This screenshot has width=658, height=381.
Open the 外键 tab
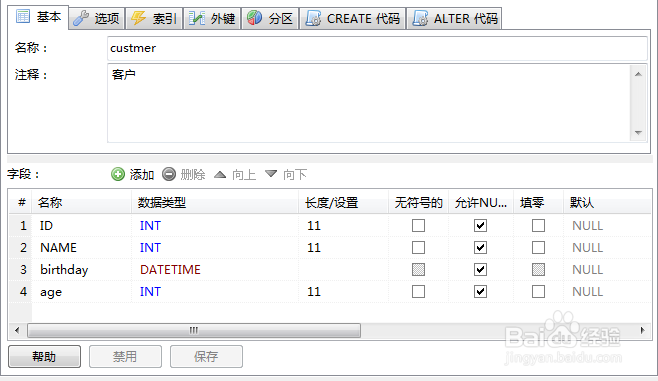point(212,19)
